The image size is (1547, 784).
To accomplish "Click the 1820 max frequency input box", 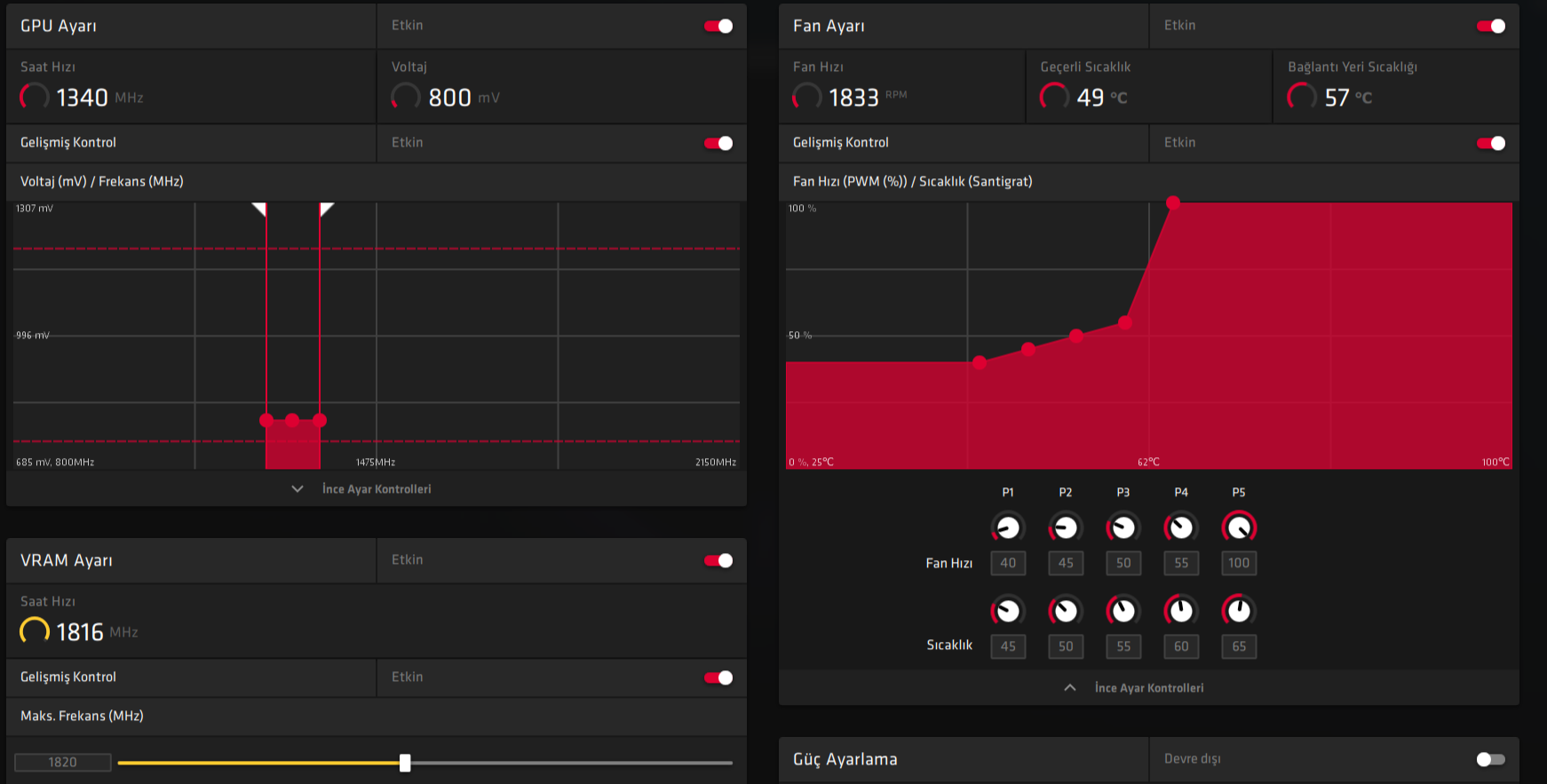I will (x=63, y=763).
